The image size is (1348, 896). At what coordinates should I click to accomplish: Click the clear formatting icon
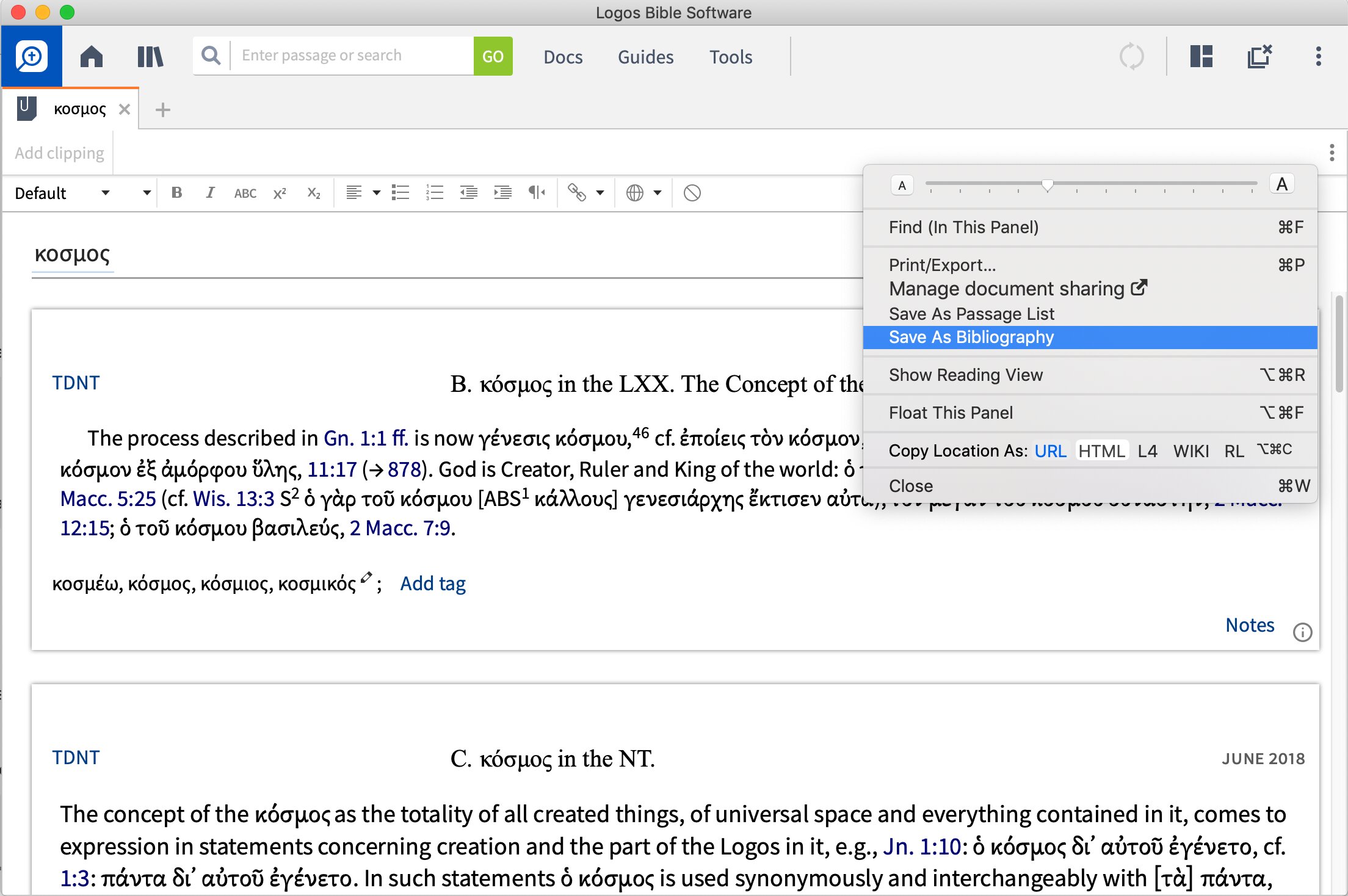point(692,193)
